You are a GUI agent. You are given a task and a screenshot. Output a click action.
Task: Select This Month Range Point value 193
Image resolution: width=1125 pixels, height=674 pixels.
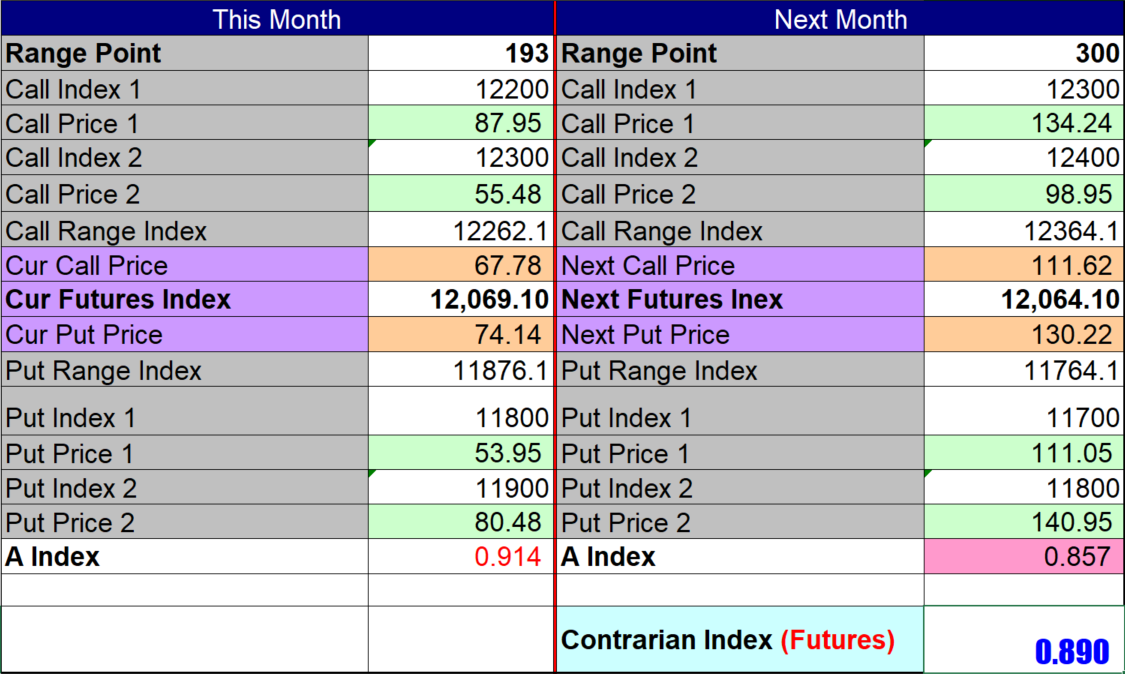point(461,54)
